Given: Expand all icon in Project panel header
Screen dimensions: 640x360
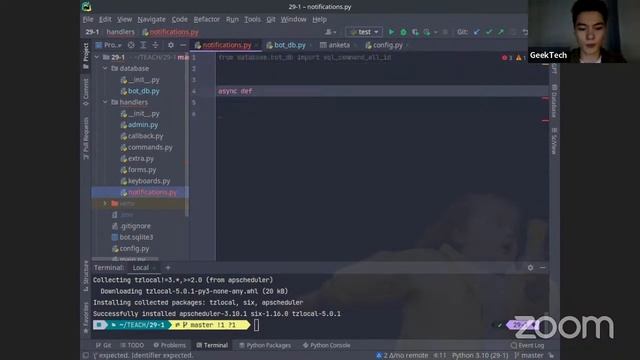Looking at the screenshot, I should point(143,45).
